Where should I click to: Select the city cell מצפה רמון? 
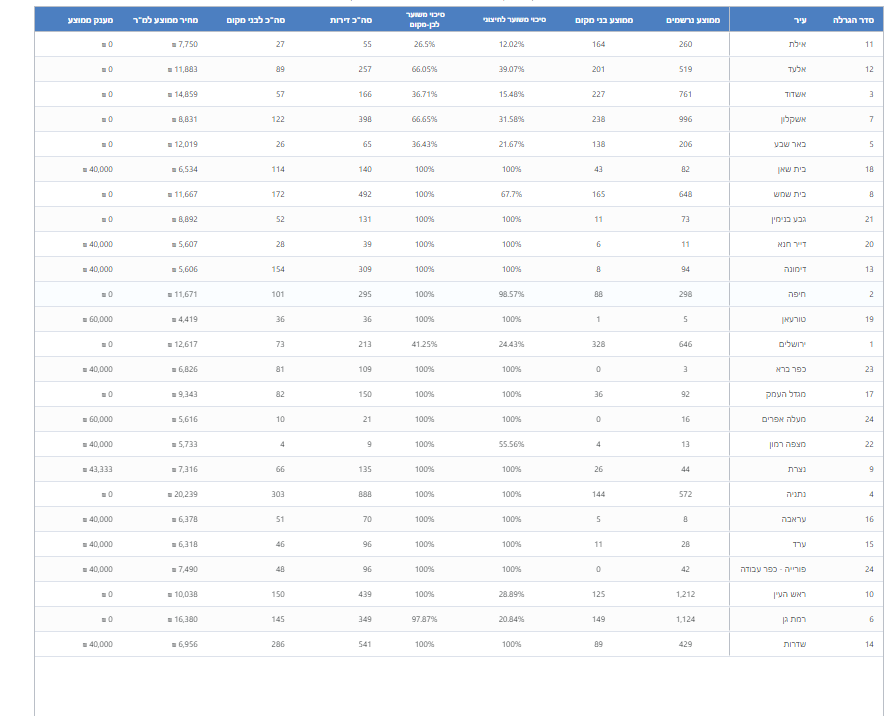(x=788, y=444)
